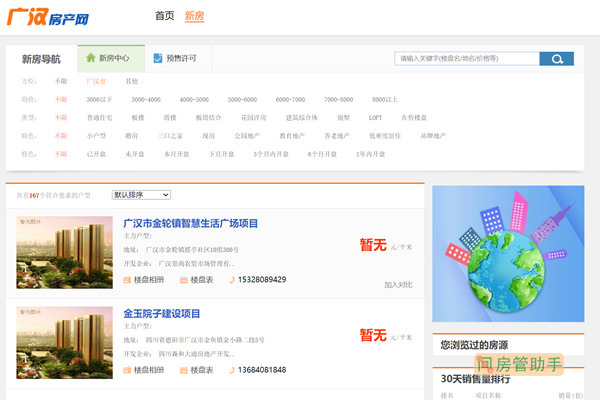
Task: Focus the keyword search input field
Action: pyautogui.click(x=467, y=59)
